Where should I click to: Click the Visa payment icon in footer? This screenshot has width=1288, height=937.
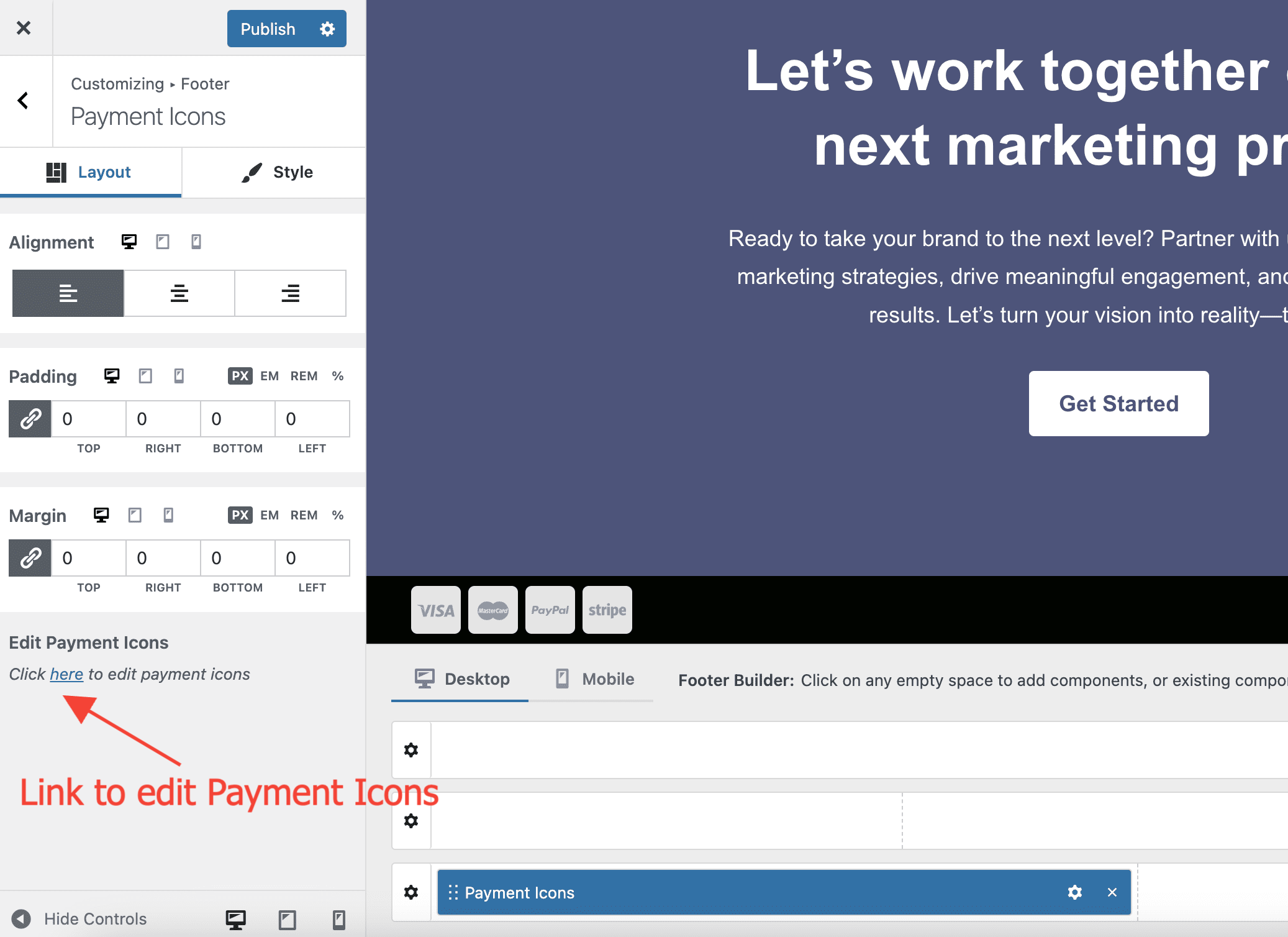point(436,610)
